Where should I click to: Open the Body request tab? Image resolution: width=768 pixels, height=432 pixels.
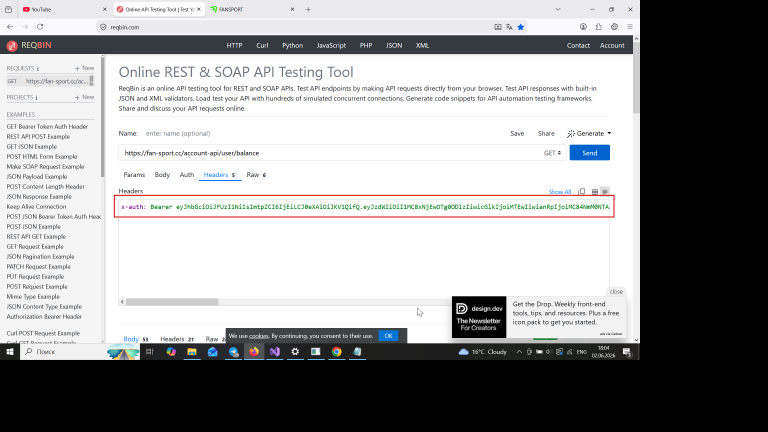pyautogui.click(x=162, y=175)
